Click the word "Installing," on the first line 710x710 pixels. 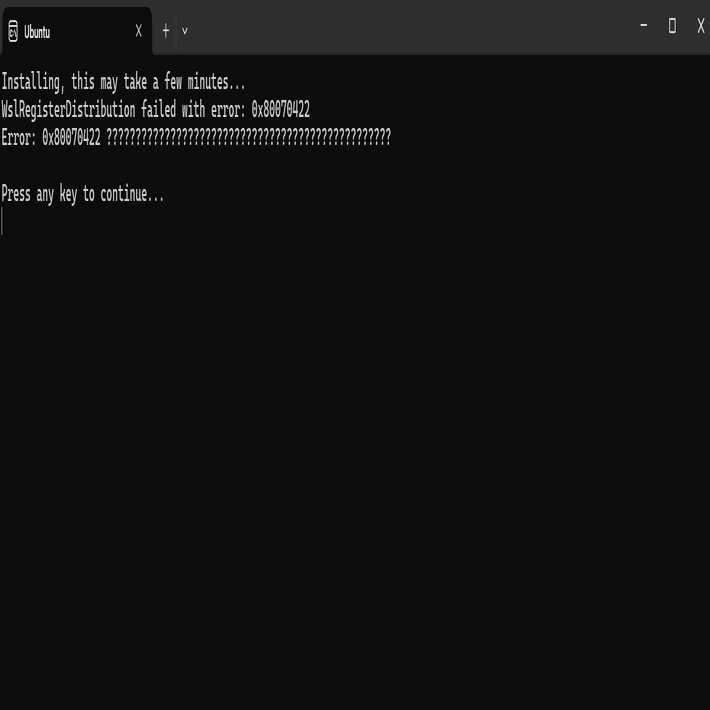click(33, 82)
